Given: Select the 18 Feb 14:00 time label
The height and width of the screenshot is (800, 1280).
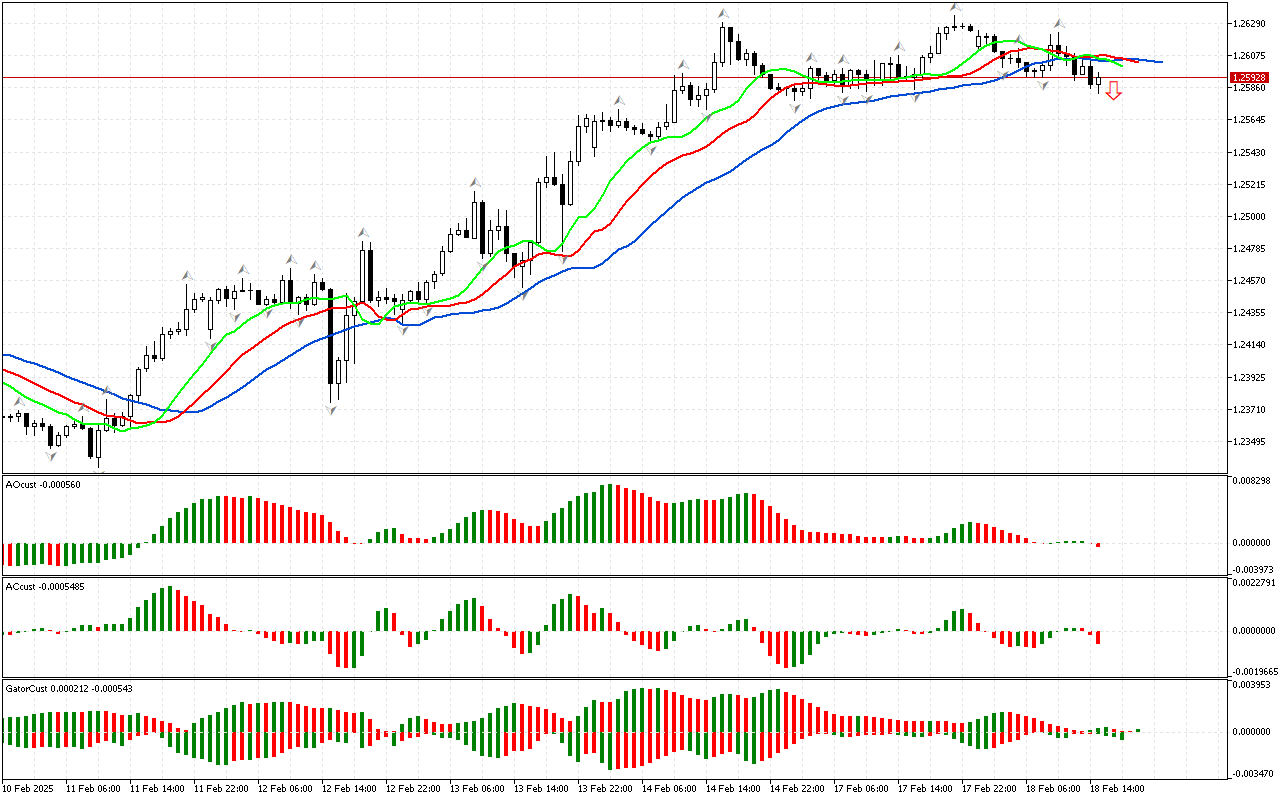Looking at the screenshot, I should 1117,788.
